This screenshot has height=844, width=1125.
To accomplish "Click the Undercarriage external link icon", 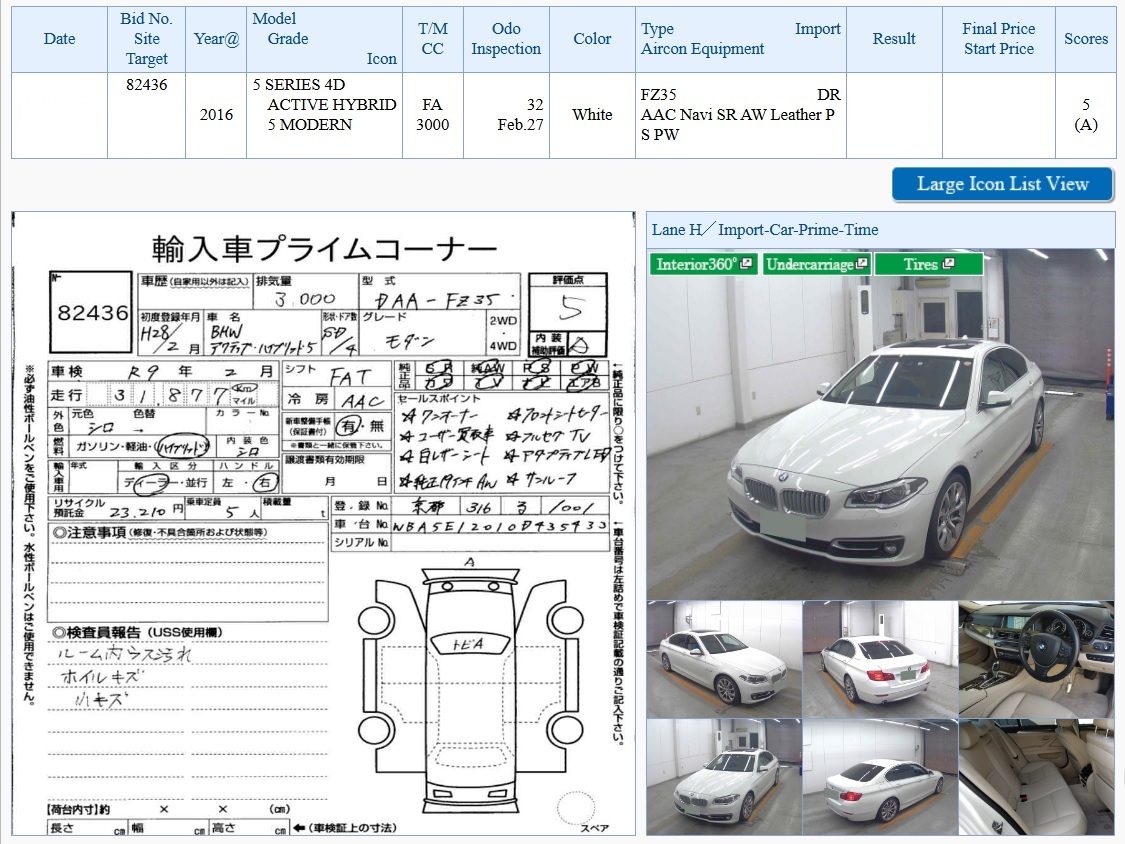I will (x=862, y=263).
